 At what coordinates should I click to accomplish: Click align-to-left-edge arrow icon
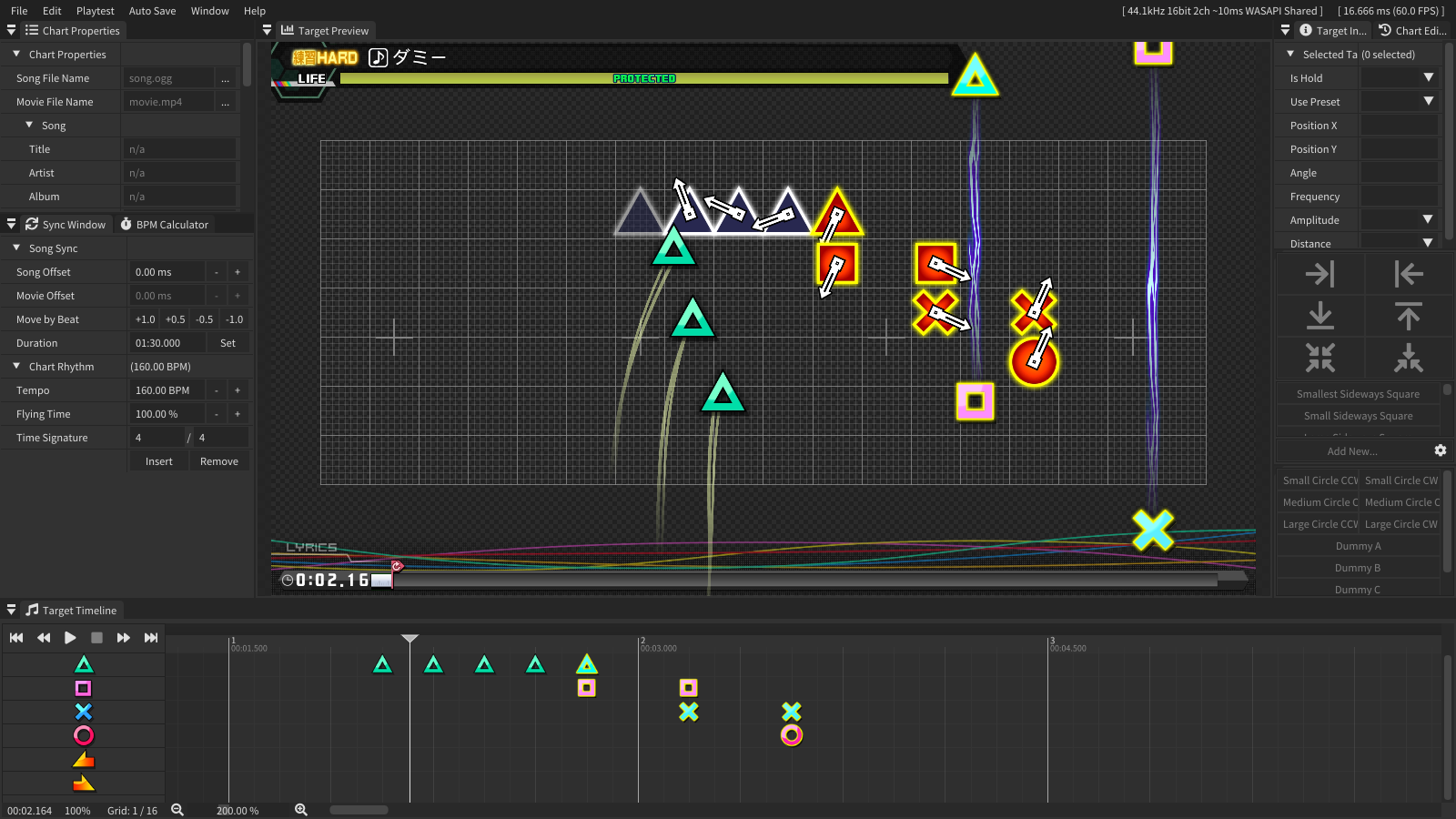click(x=1408, y=274)
